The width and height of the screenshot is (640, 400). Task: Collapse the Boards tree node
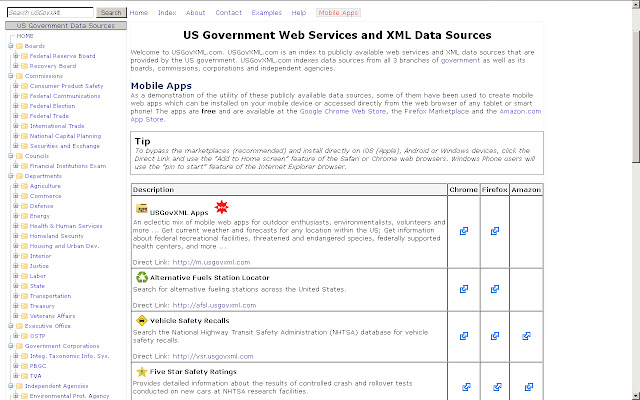tap(11, 46)
